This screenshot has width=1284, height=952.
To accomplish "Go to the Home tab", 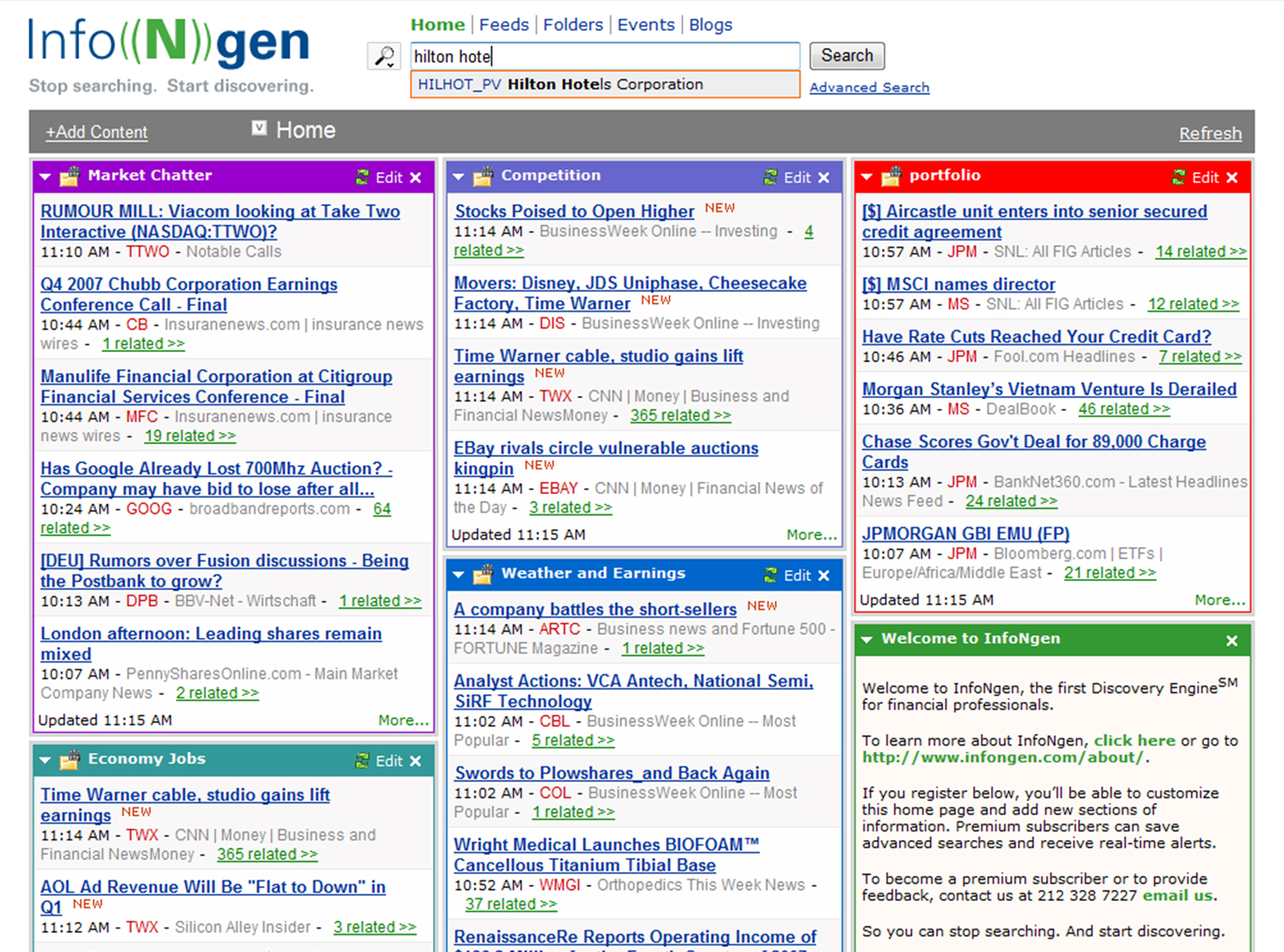I will click(x=437, y=25).
